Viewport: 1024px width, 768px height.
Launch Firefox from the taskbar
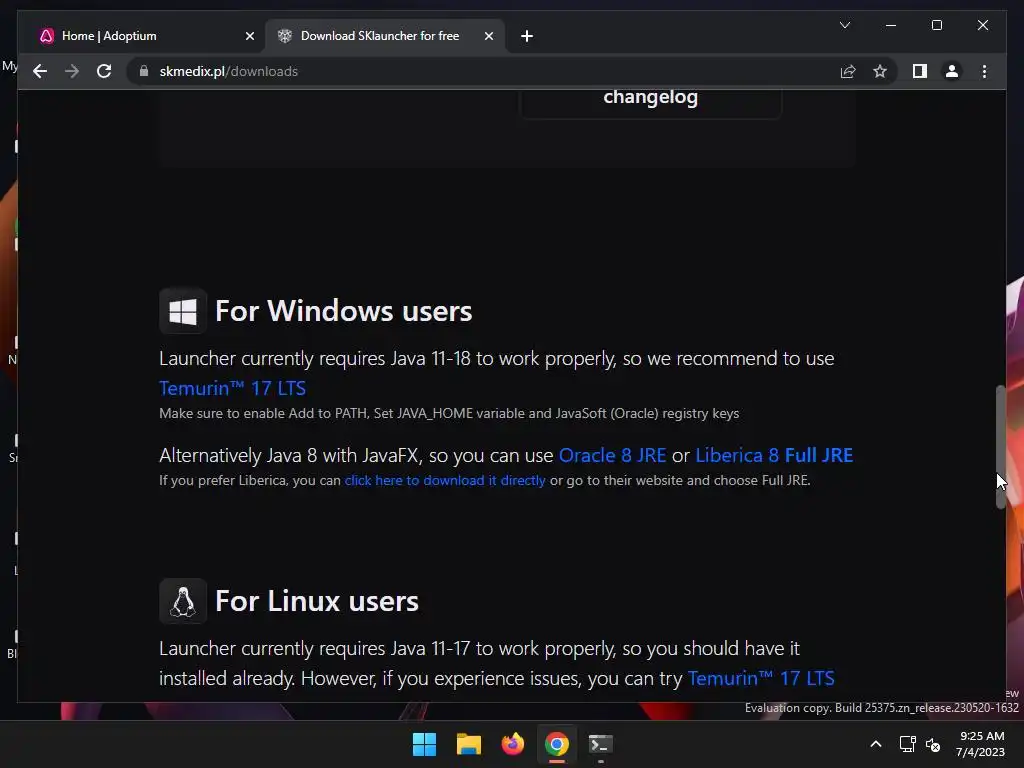click(x=513, y=744)
